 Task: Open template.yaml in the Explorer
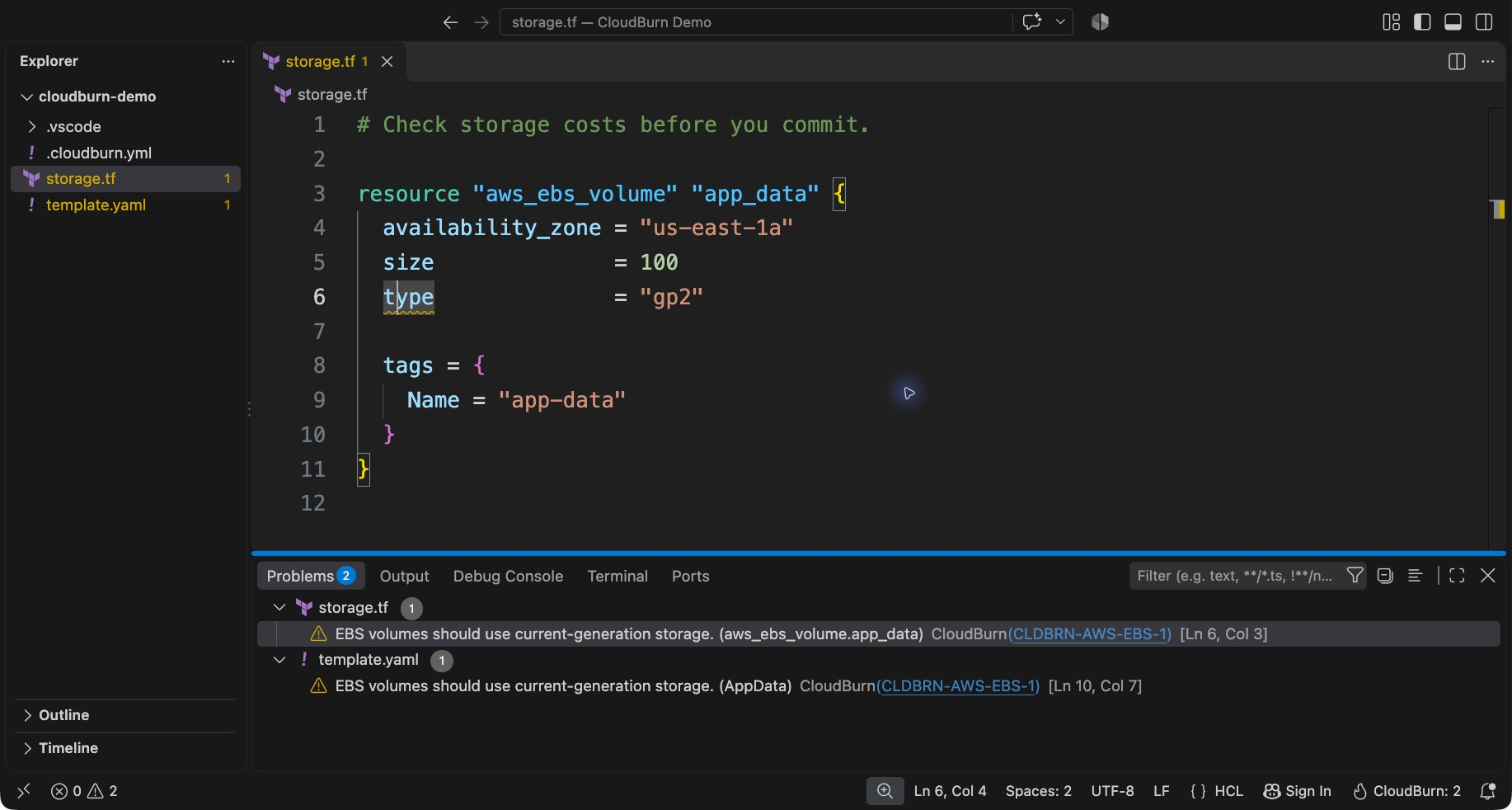(x=125, y=205)
